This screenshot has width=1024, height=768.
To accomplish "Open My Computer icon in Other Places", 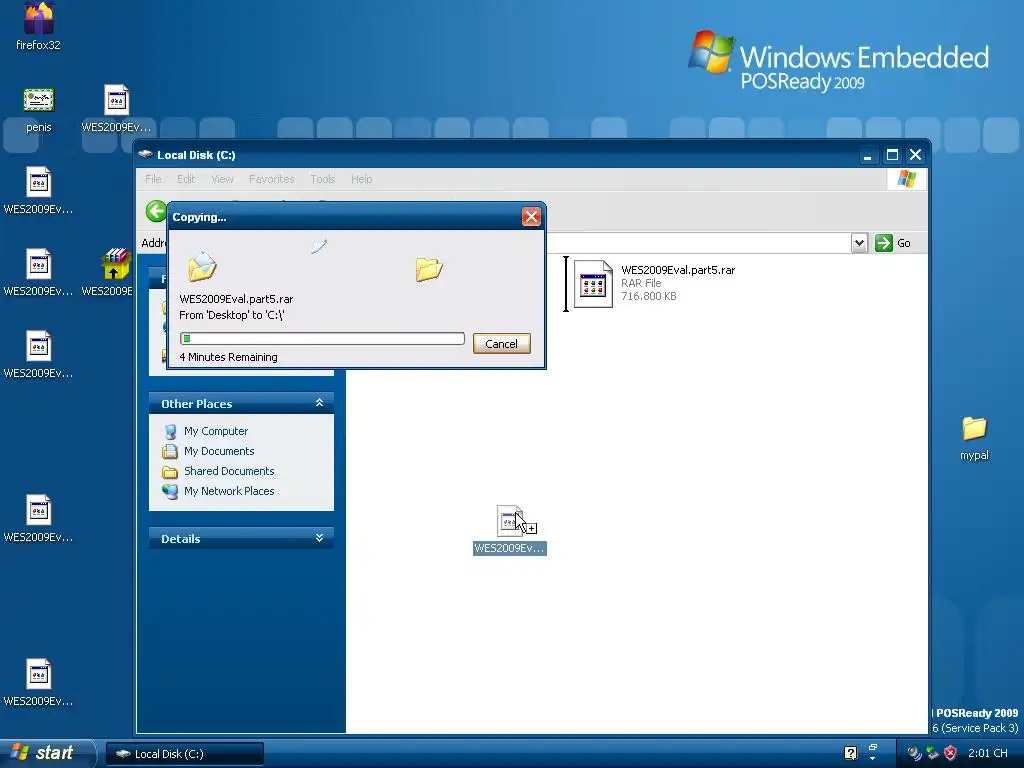I will pos(170,432).
